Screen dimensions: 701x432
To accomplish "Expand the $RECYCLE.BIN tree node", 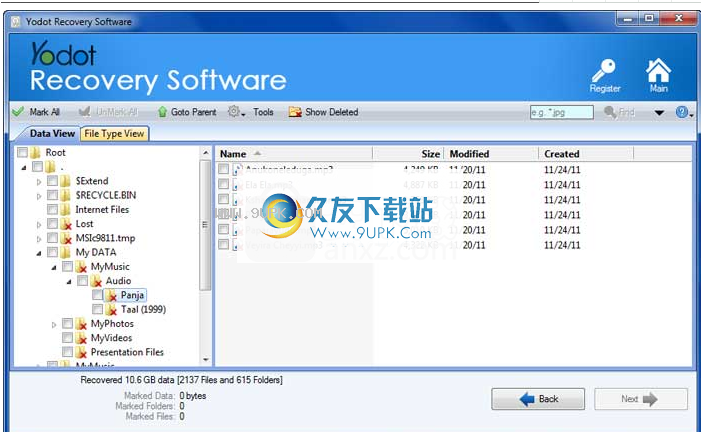I will 39,196.
